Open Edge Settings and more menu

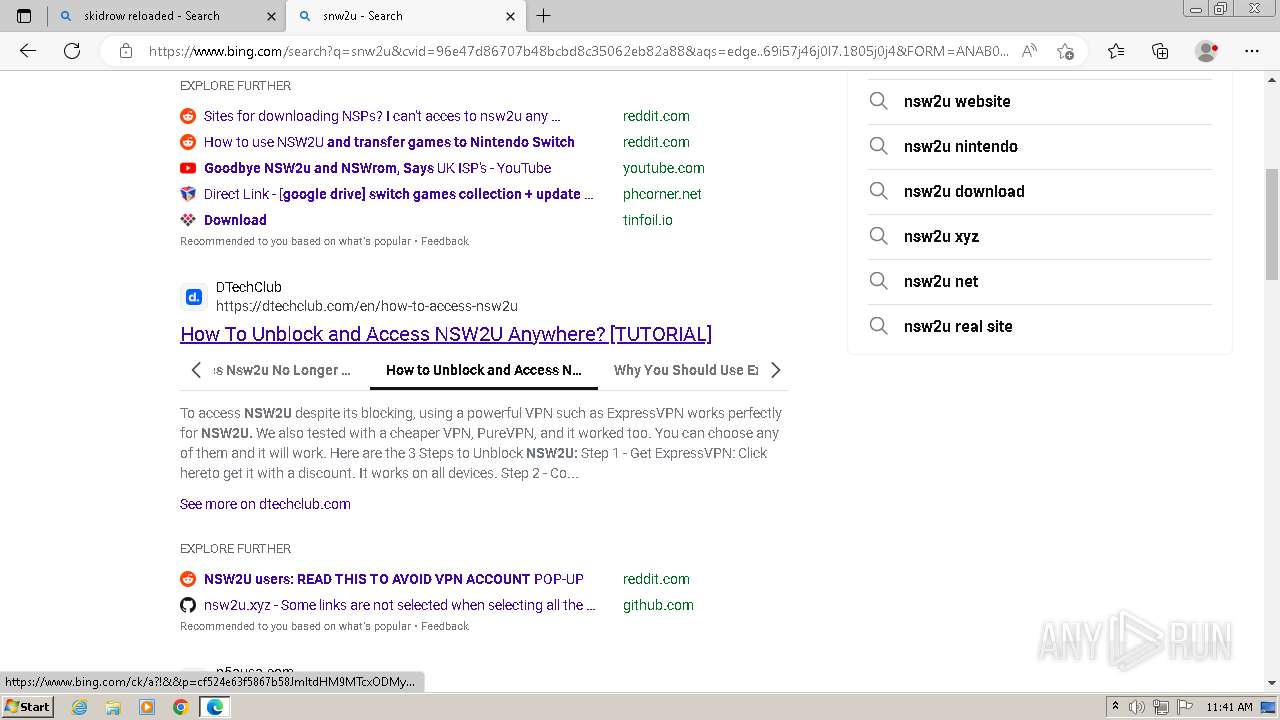1252,51
